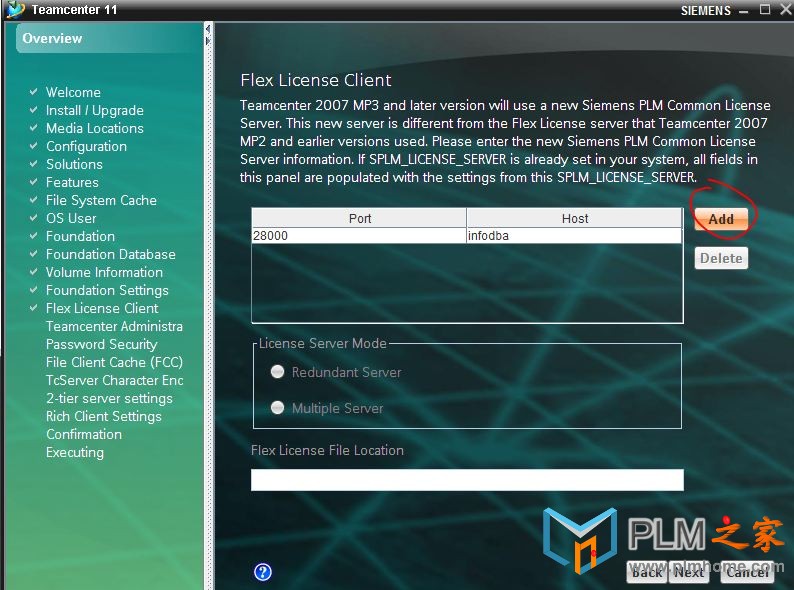The image size is (794, 590).
Task: Select Password Security step
Action: pos(102,344)
